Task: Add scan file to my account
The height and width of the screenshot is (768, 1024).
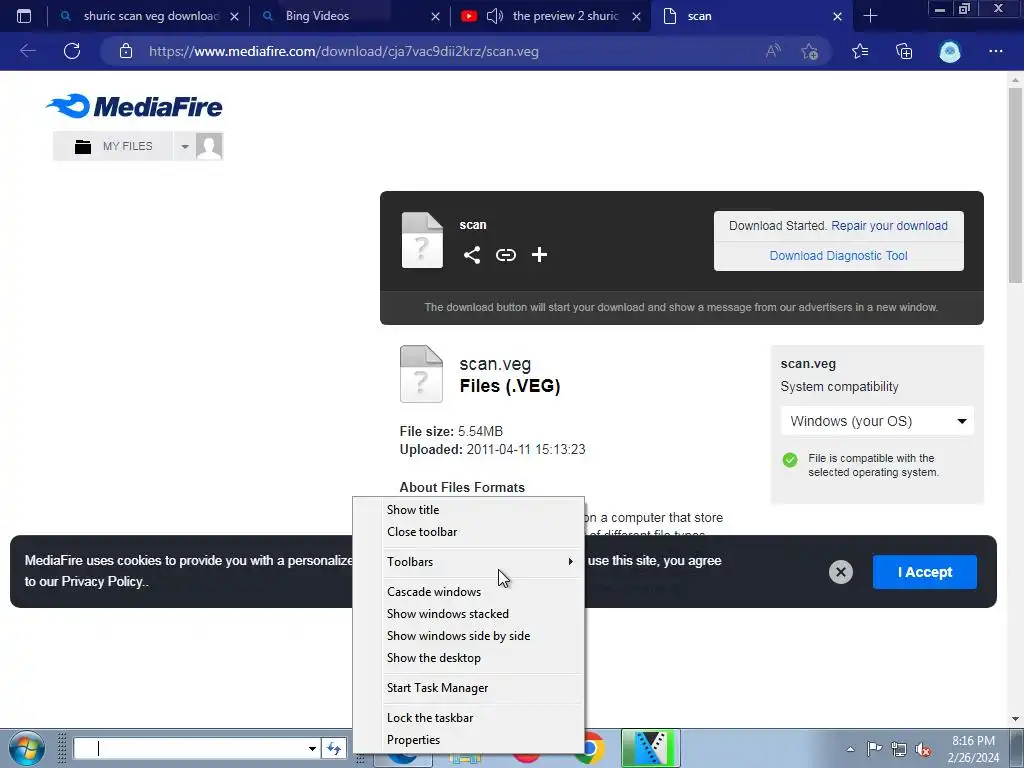Action: click(539, 255)
